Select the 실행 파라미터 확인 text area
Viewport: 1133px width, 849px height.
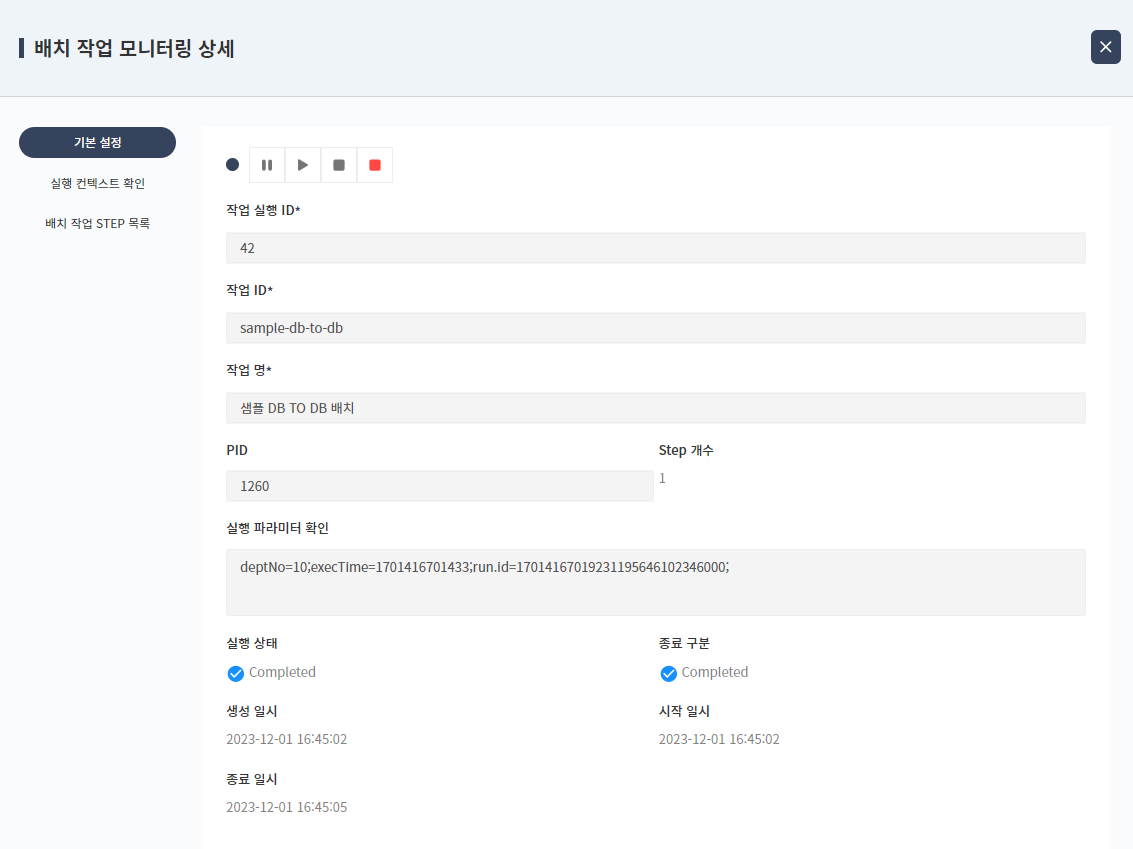click(x=655, y=580)
